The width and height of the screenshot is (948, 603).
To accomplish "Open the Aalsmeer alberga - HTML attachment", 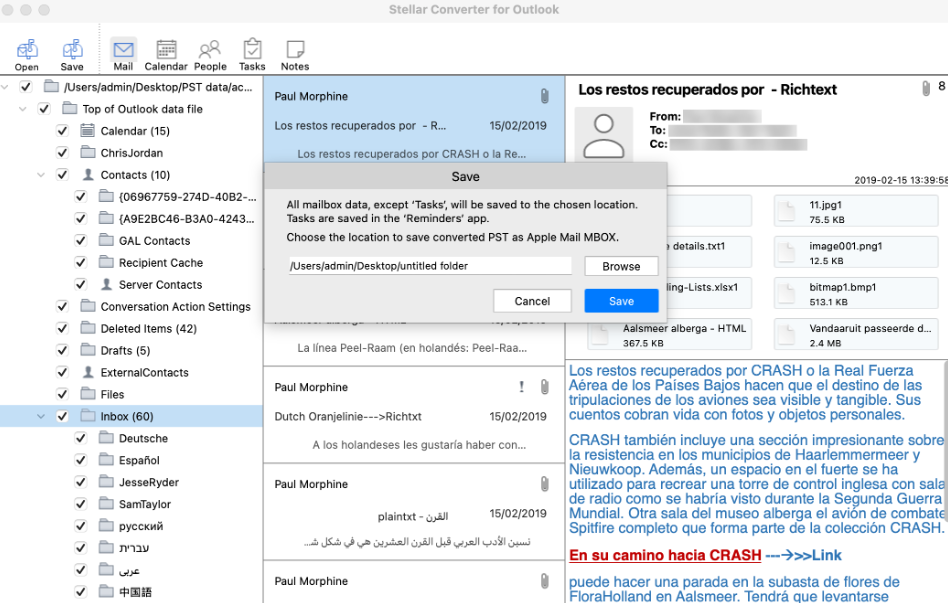I will pyautogui.click(x=670, y=334).
